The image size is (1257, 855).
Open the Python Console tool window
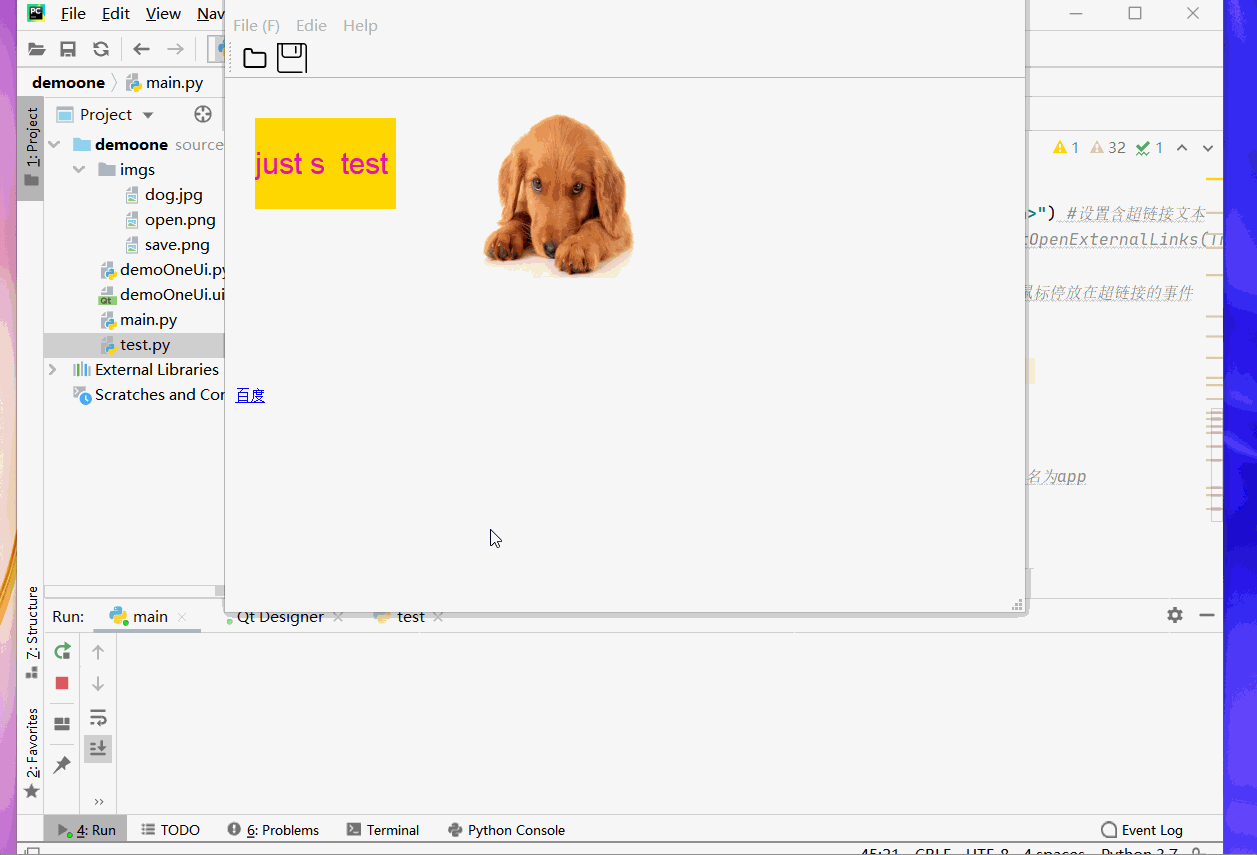(506, 830)
